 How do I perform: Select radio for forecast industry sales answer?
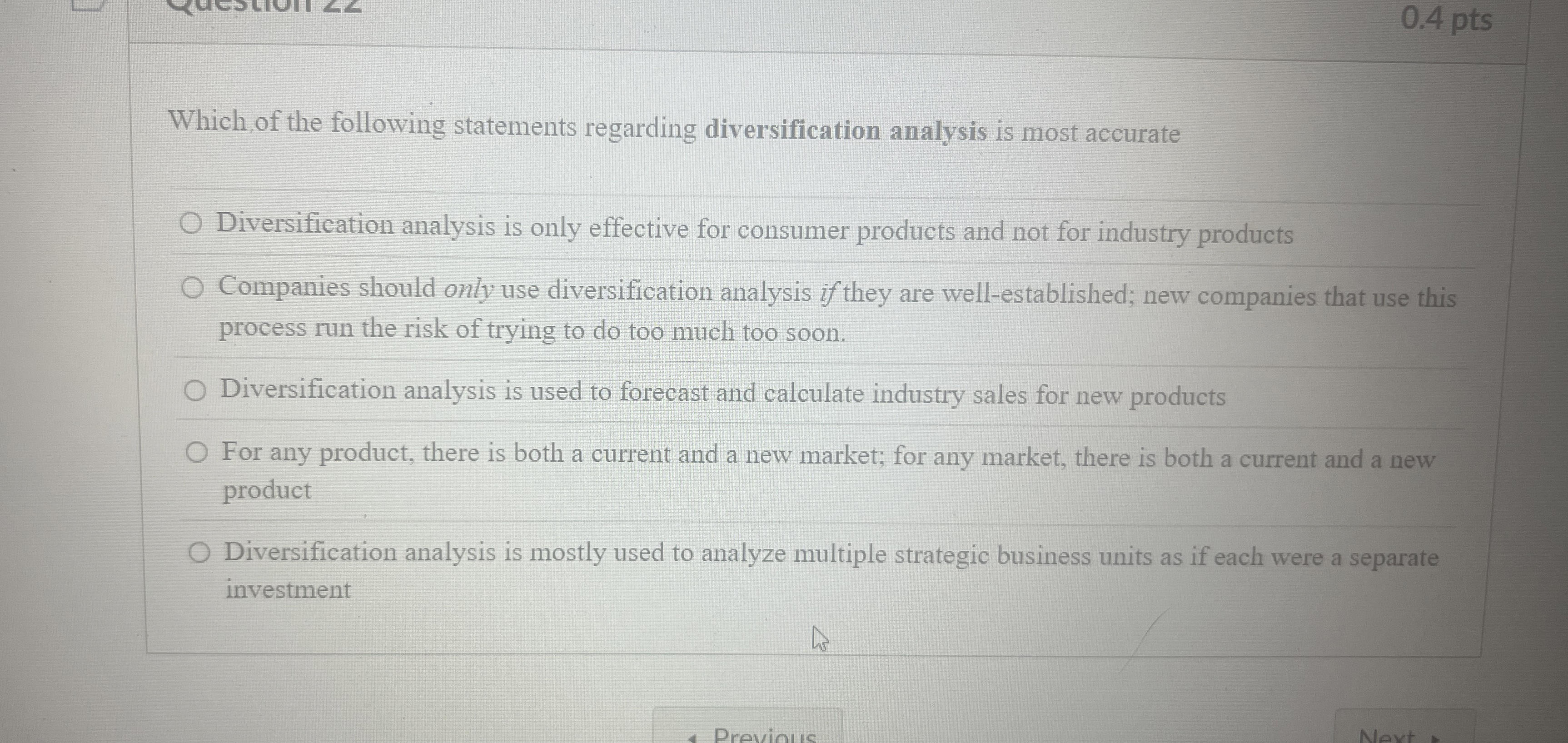click(195, 391)
